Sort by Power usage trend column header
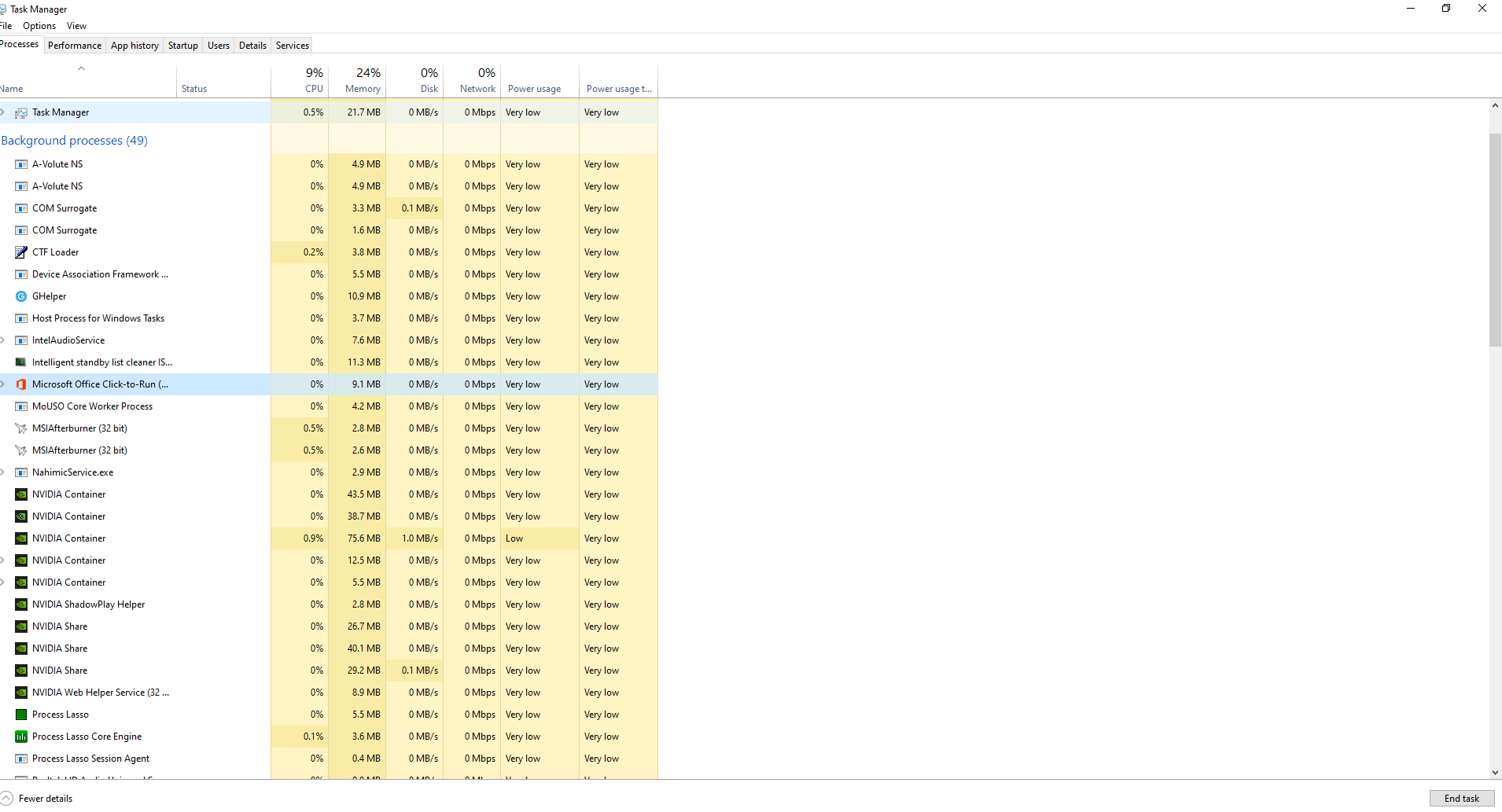The width and height of the screenshot is (1502, 812). [618, 80]
